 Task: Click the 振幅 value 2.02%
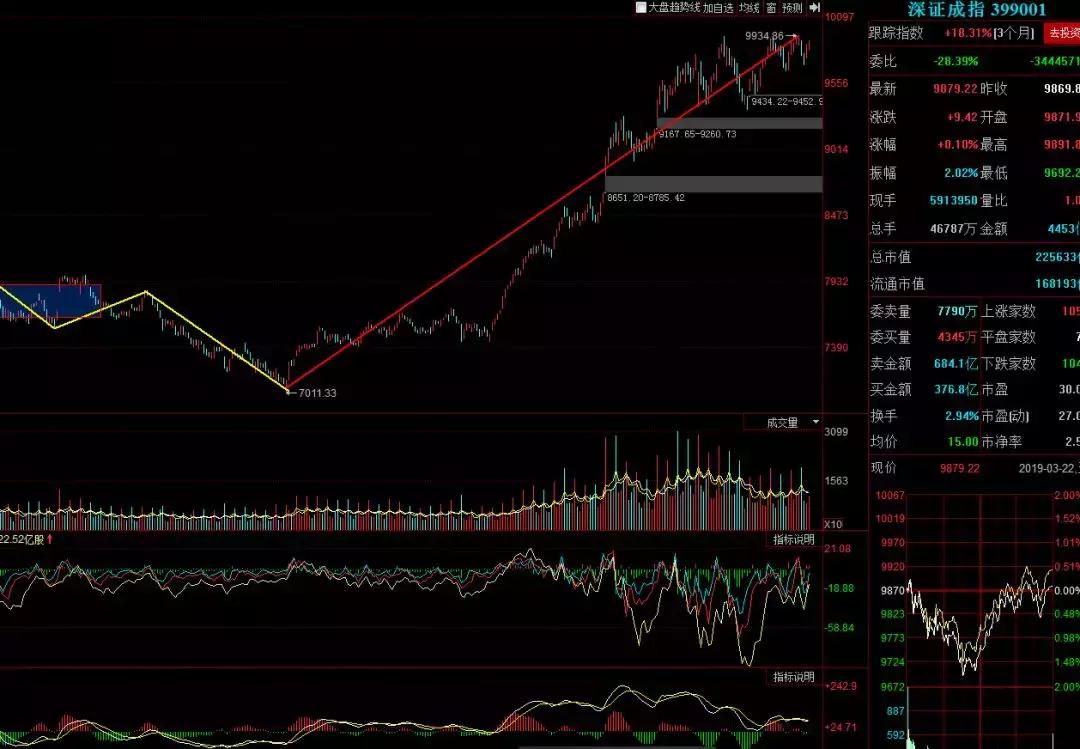961,173
